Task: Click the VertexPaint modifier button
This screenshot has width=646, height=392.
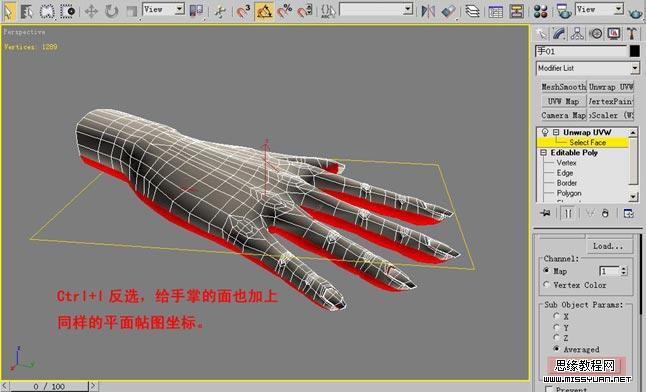Action: point(611,101)
